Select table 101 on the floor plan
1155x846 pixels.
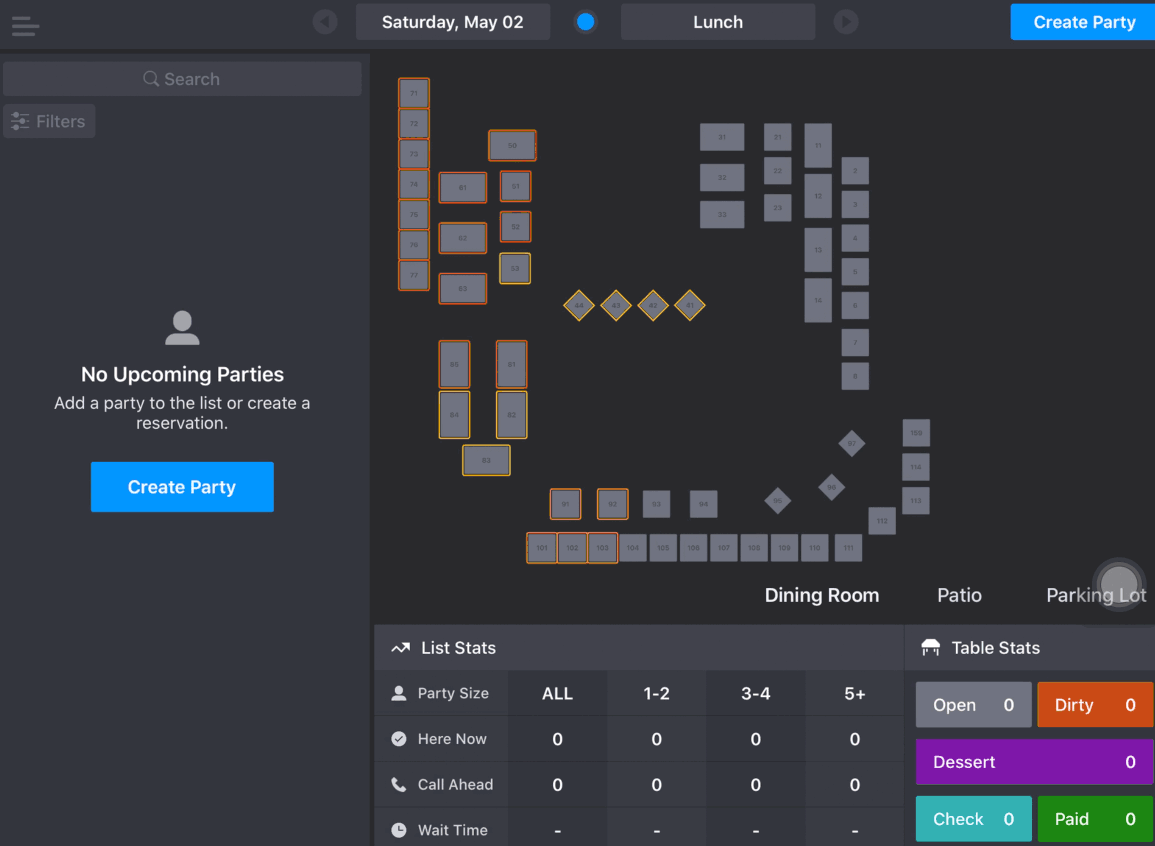pyautogui.click(x=541, y=548)
